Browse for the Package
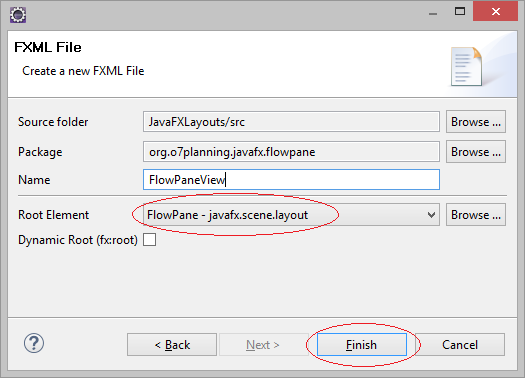 [x=476, y=152]
